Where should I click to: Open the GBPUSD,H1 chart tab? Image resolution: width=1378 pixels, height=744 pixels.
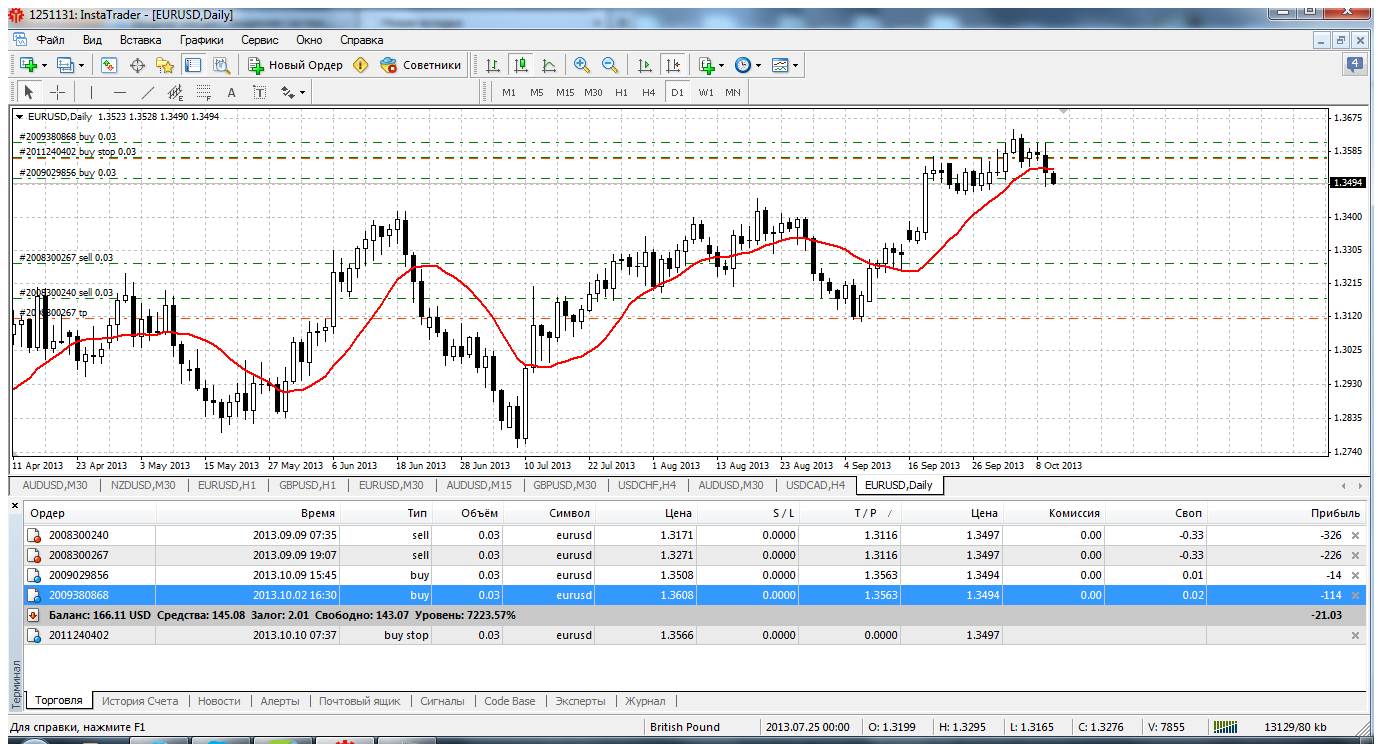pyautogui.click(x=307, y=485)
